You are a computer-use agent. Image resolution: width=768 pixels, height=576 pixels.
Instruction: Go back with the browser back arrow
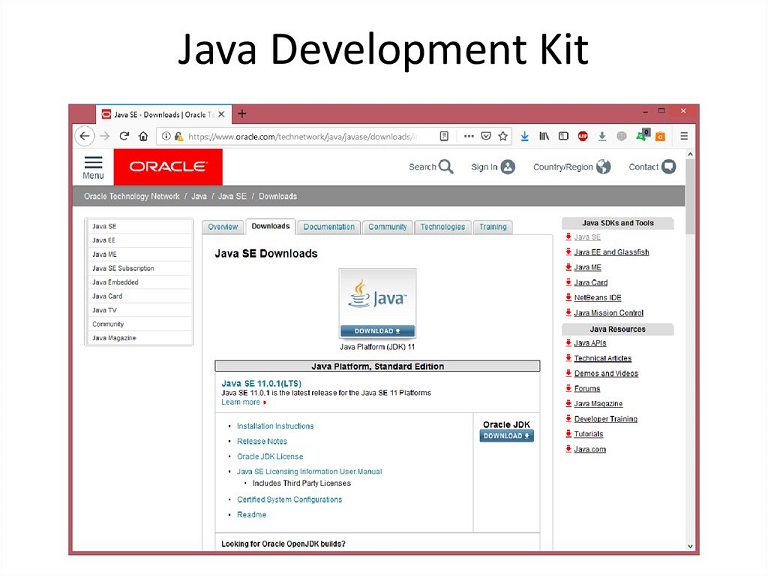coord(85,136)
